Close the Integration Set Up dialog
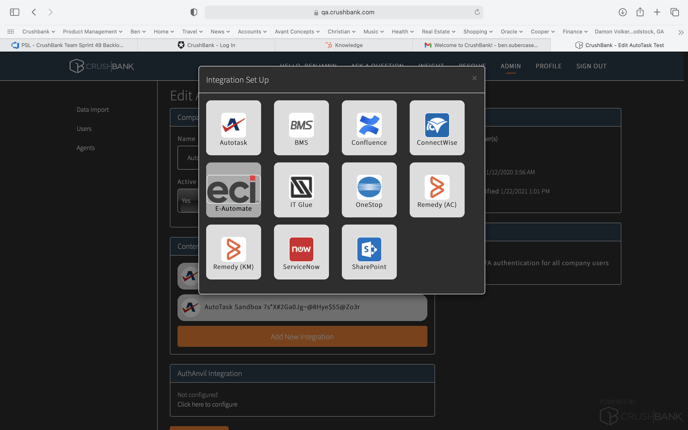Screen dimensions: 688x430 [474, 78]
